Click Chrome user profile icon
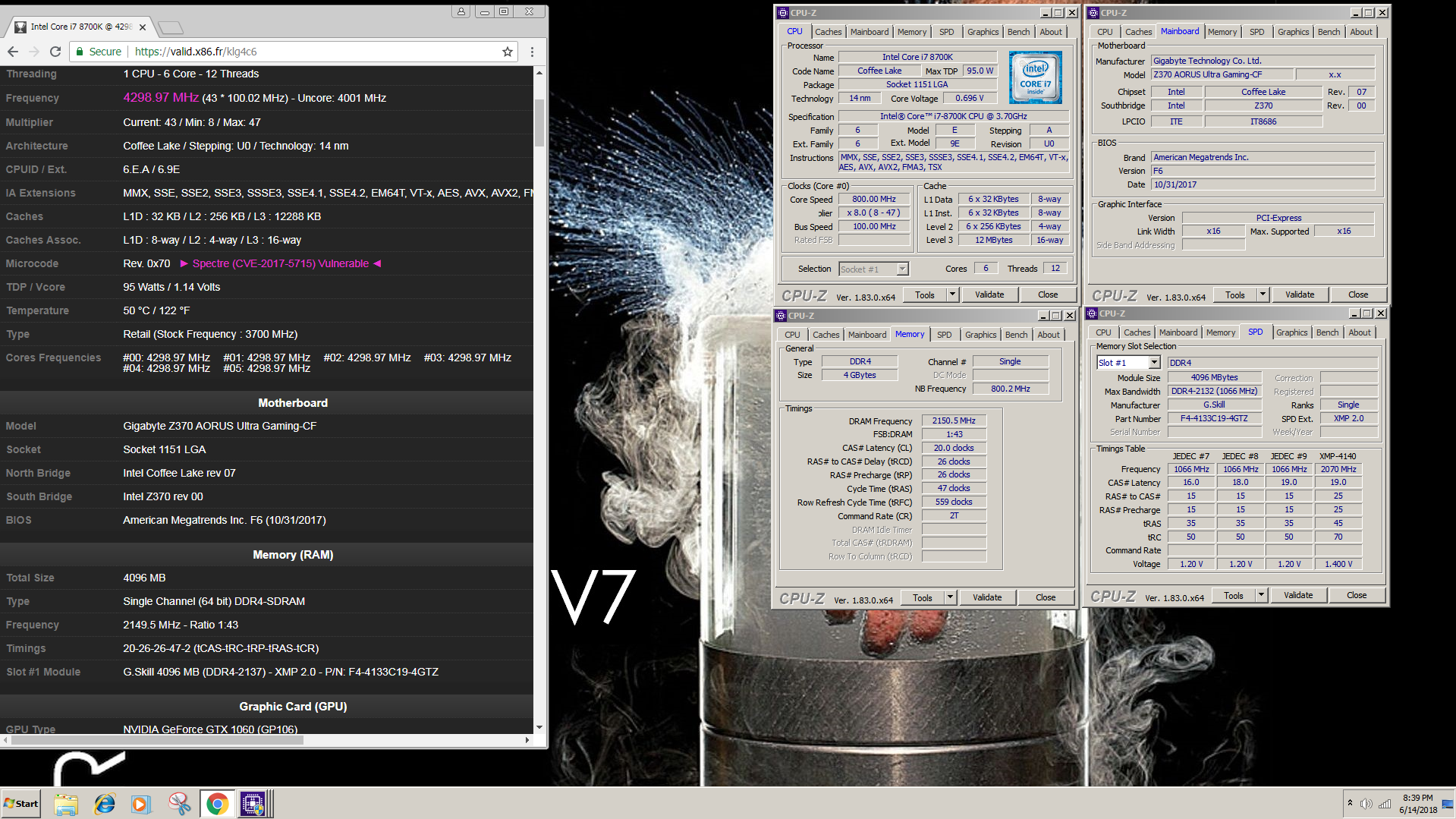This screenshot has width=1456, height=819. click(x=461, y=11)
